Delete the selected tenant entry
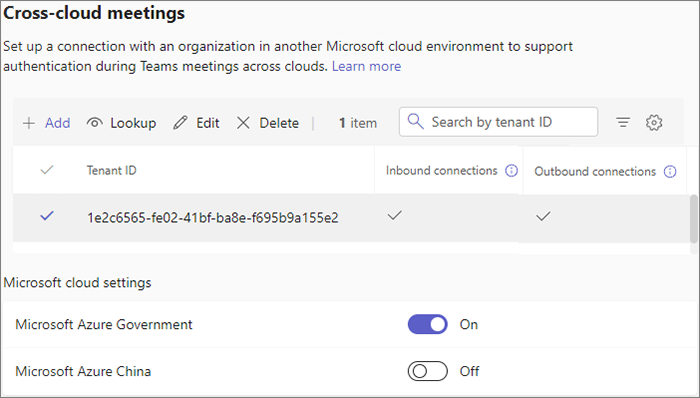This screenshot has width=700, height=398. click(x=267, y=123)
